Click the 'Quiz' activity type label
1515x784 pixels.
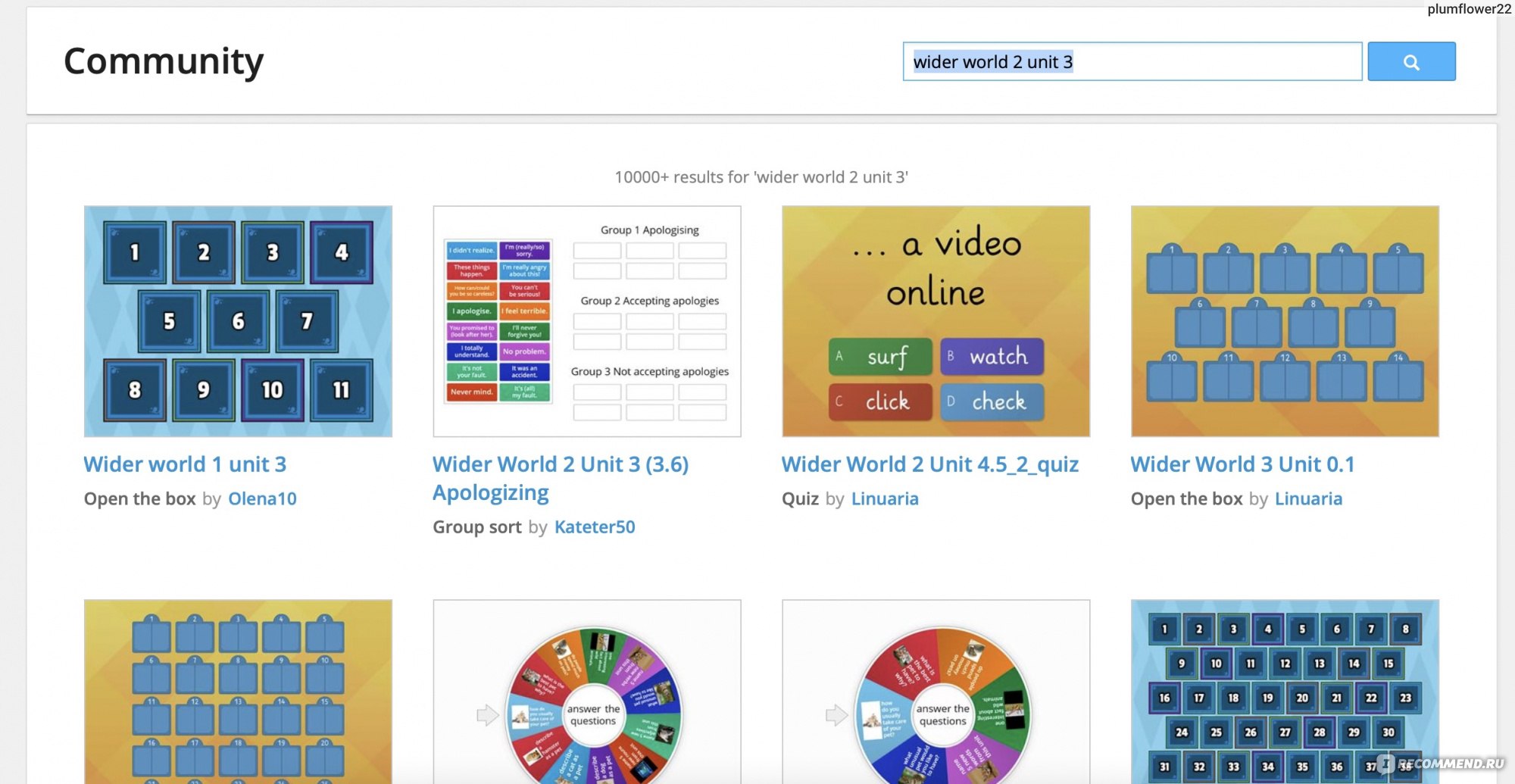click(x=801, y=498)
